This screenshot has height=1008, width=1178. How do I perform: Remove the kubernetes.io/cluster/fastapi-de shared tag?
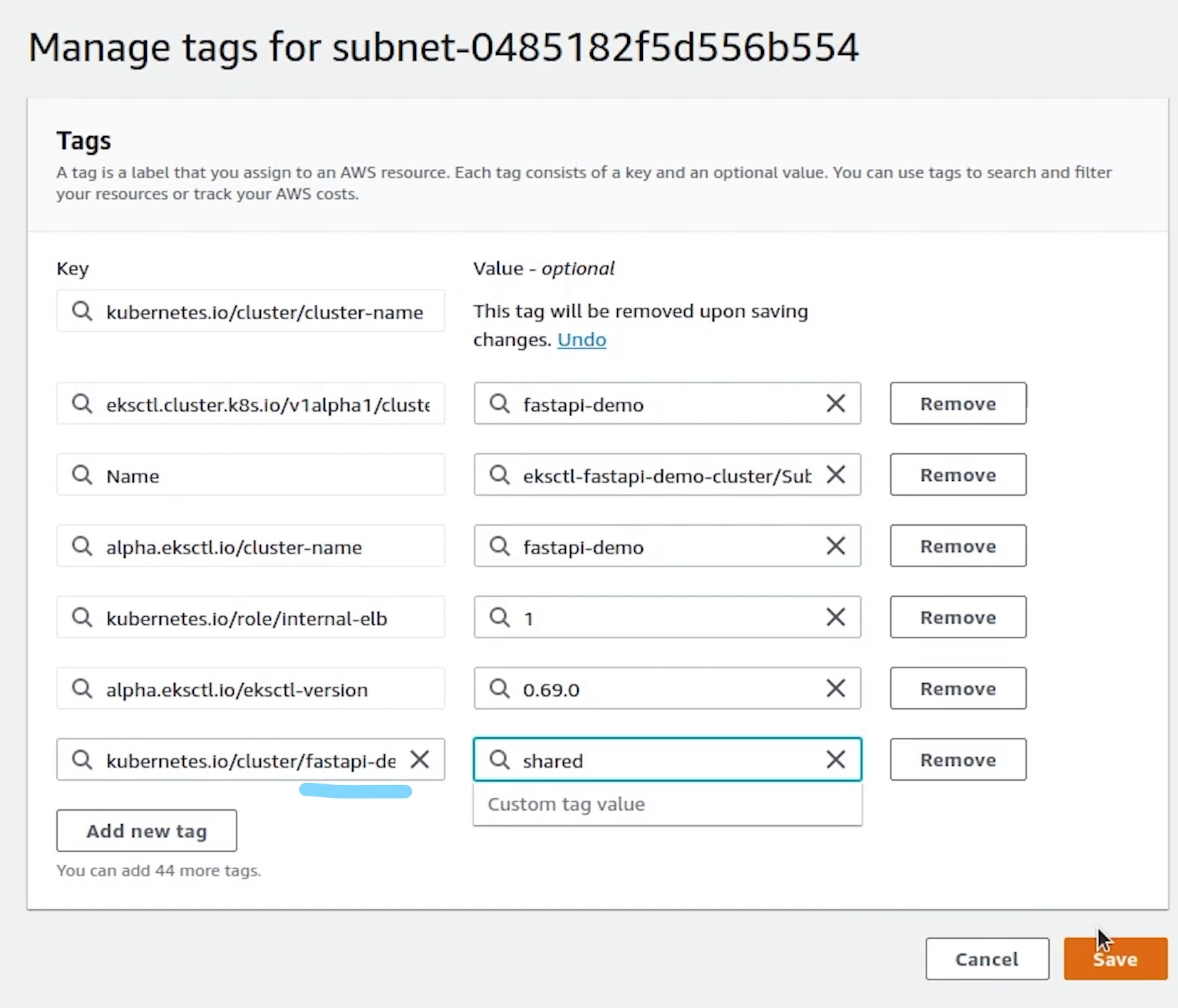[957, 759]
